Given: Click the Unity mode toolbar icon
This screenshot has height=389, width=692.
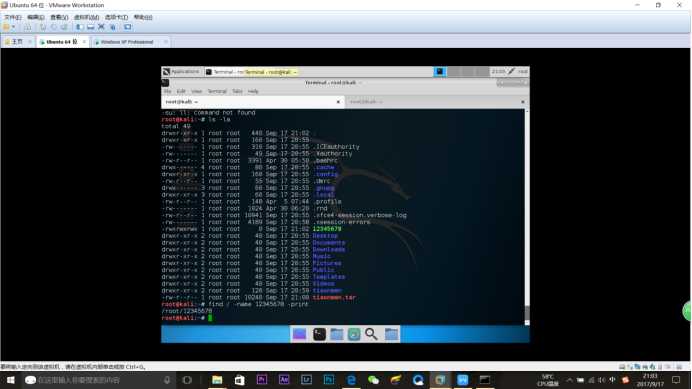Looking at the screenshot, I should [113, 27].
